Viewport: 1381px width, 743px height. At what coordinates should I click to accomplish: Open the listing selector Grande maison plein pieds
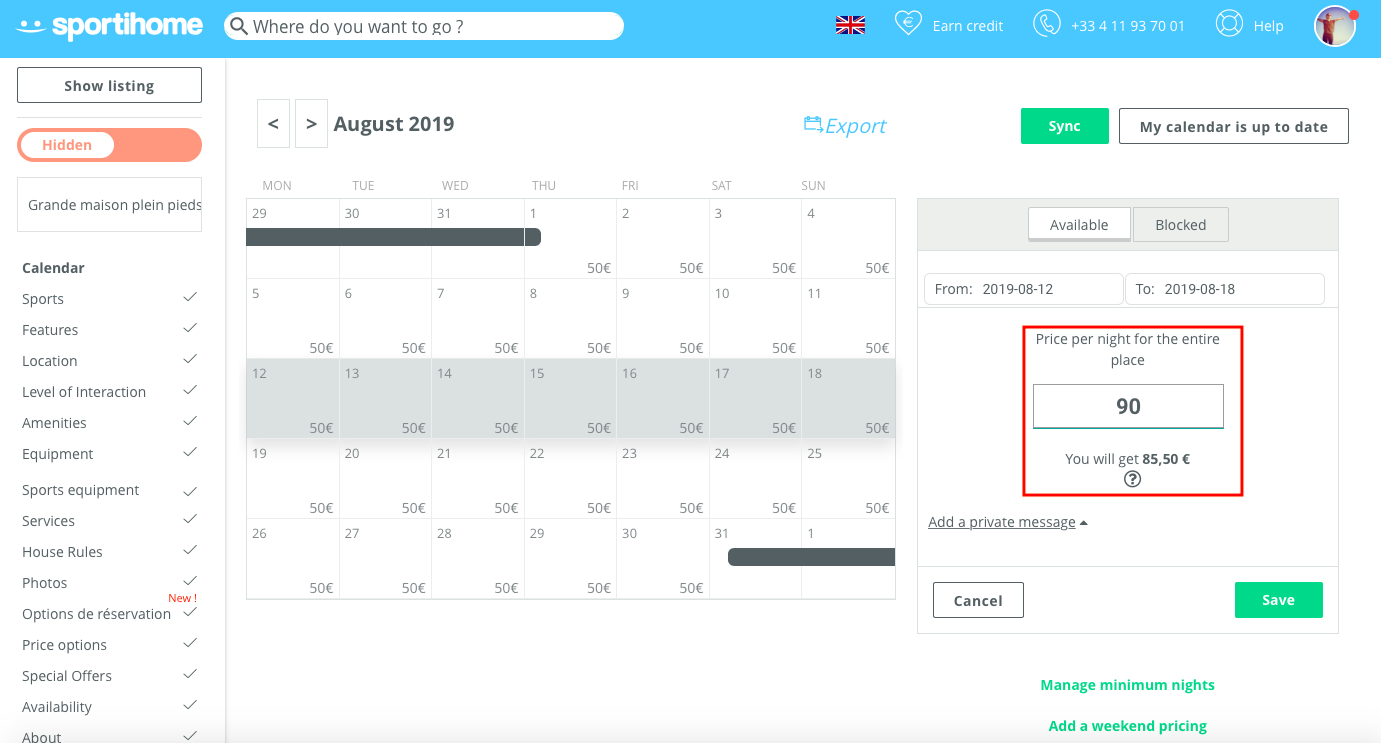tap(109, 205)
